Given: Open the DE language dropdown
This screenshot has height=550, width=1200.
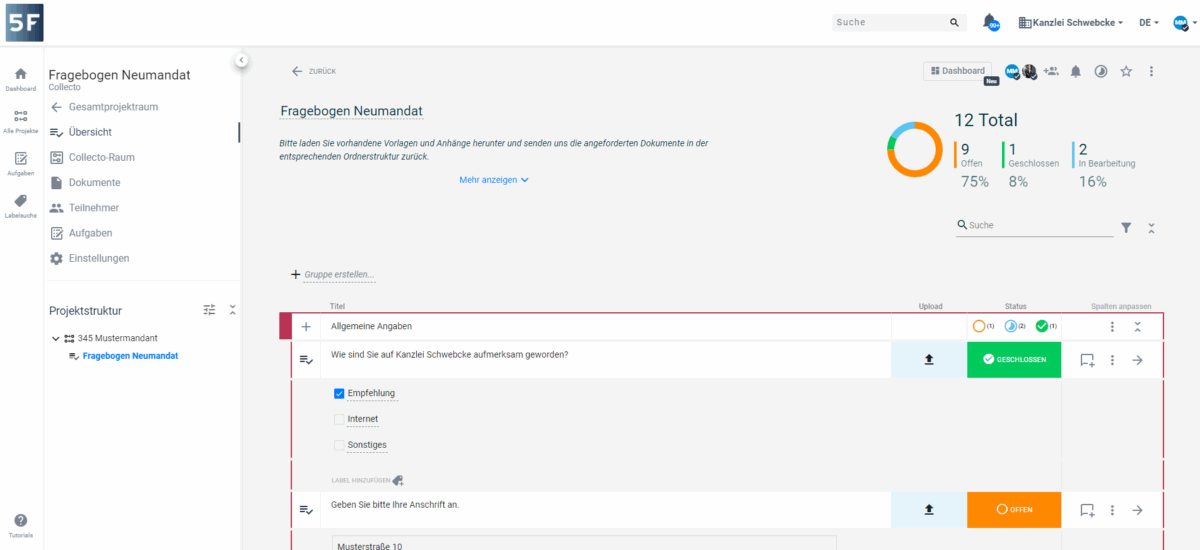Looking at the screenshot, I should [1149, 22].
